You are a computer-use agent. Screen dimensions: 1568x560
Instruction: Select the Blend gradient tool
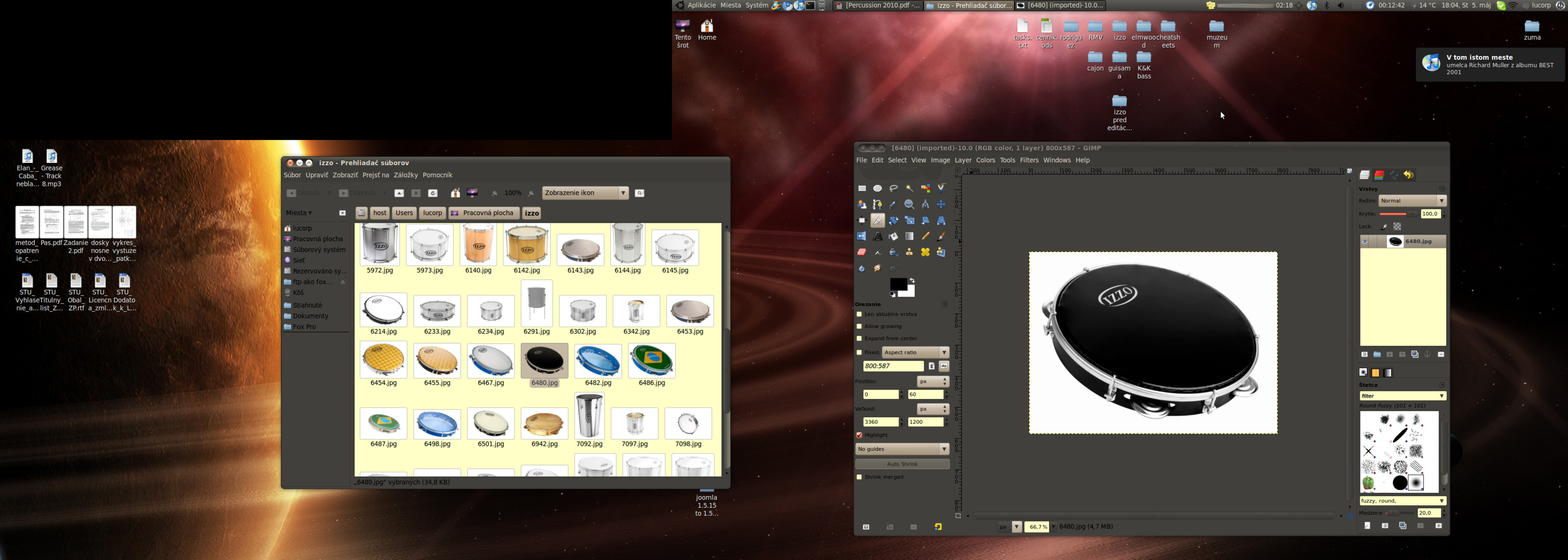910,236
